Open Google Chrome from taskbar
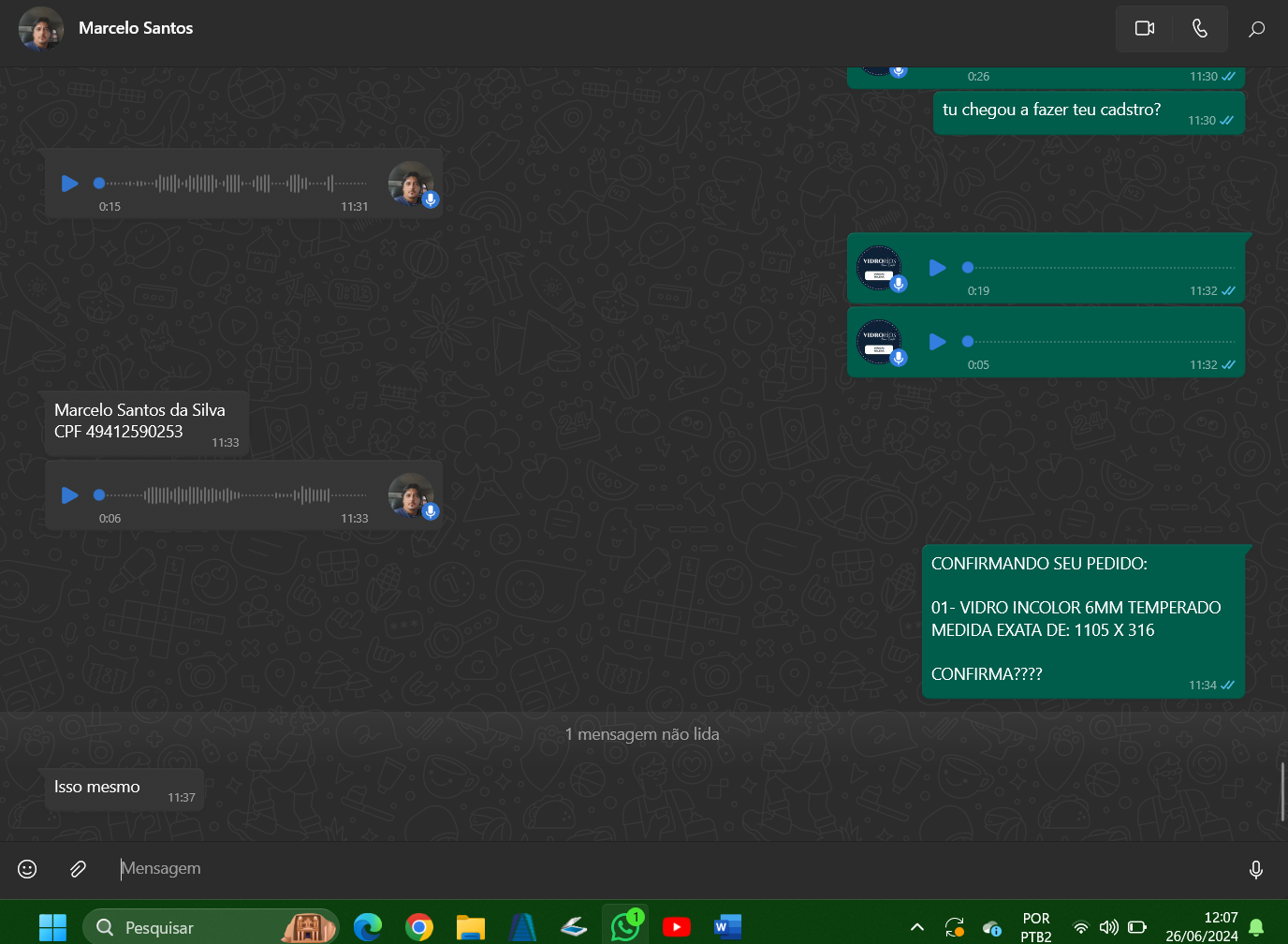 (419, 927)
